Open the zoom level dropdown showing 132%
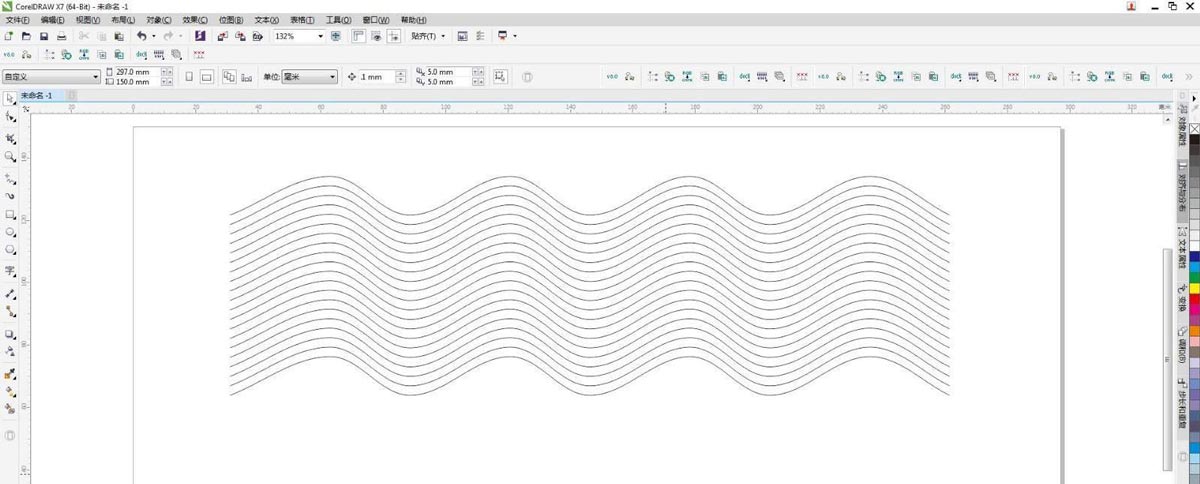The width and height of the screenshot is (1200, 484). (320, 36)
